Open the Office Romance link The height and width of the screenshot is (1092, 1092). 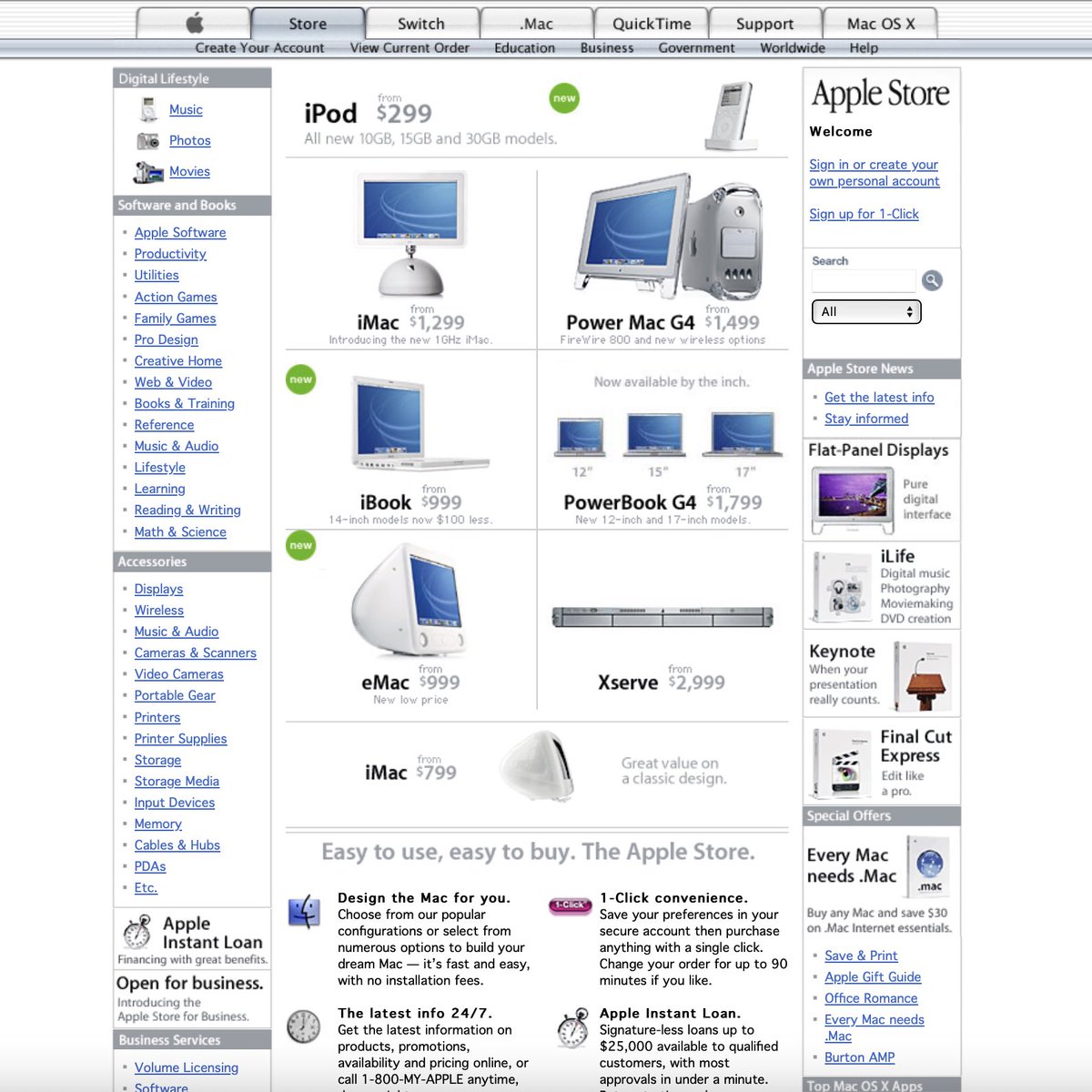871,998
